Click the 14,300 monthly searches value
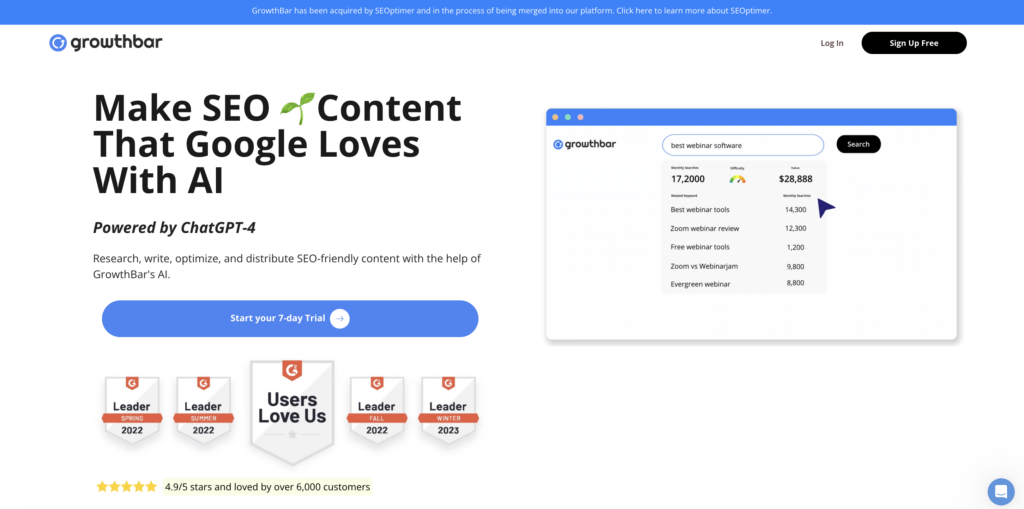 click(x=795, y=210)
